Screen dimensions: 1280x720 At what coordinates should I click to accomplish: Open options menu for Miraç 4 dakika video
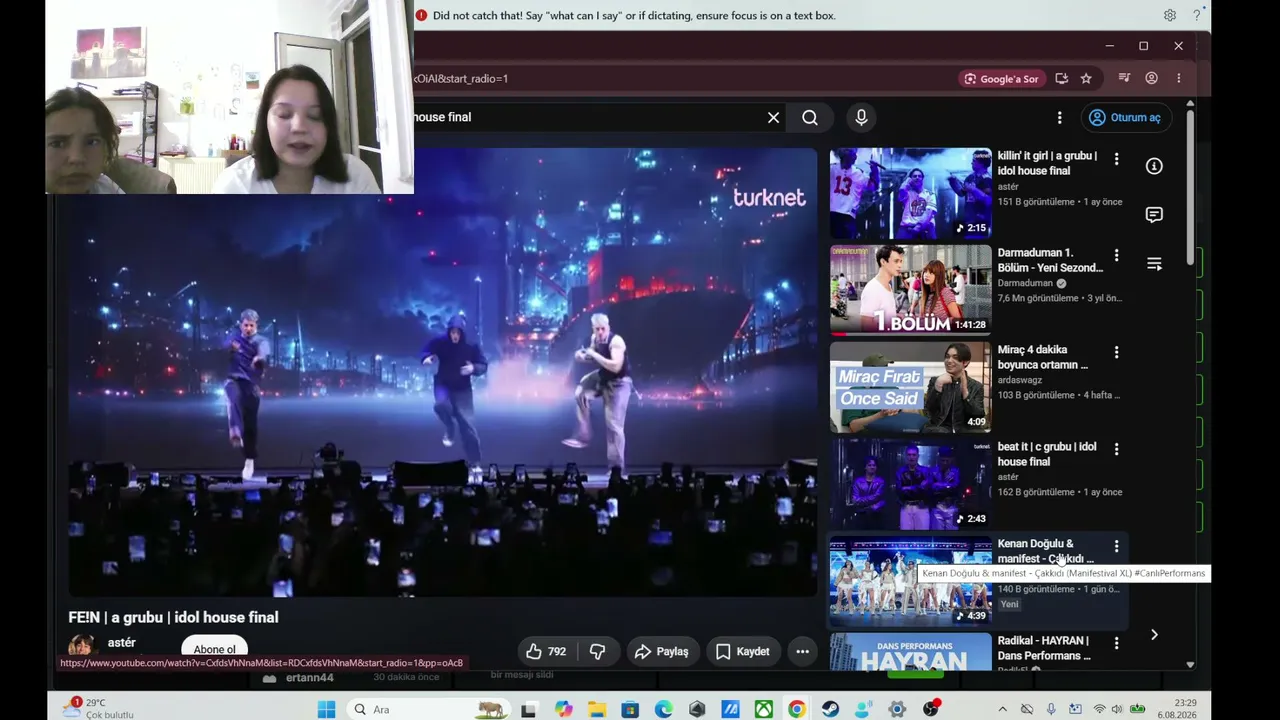(1116, 353)
